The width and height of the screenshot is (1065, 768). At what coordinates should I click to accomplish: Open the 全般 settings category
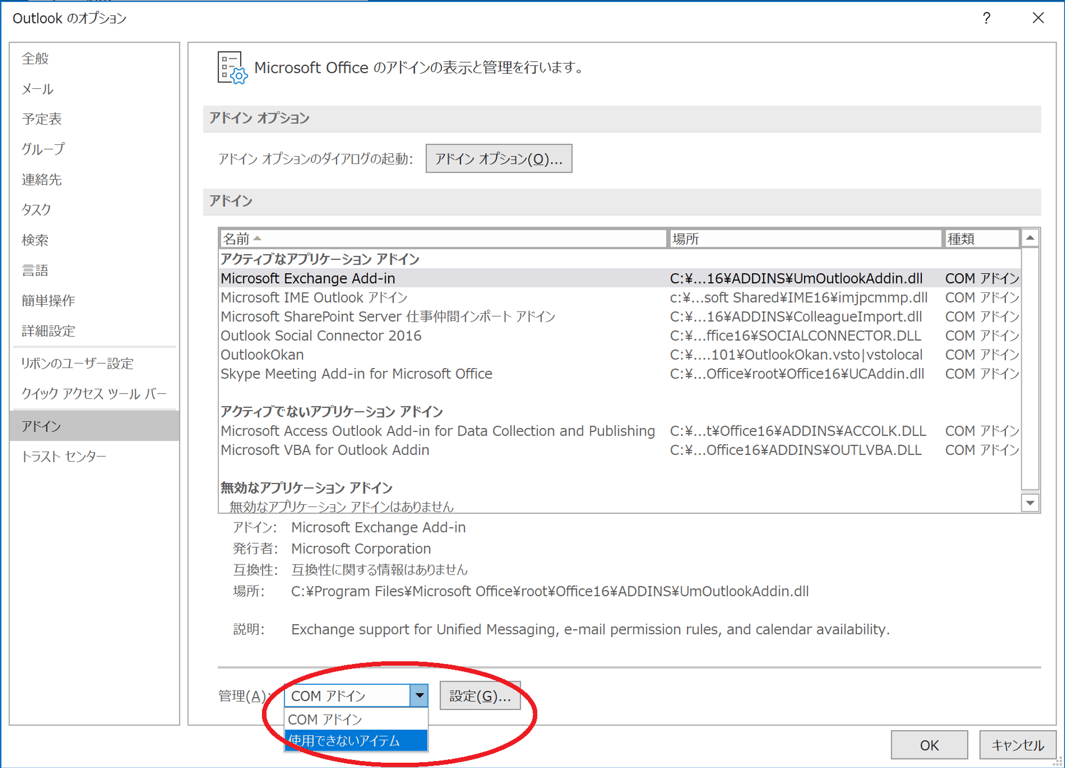94,58
